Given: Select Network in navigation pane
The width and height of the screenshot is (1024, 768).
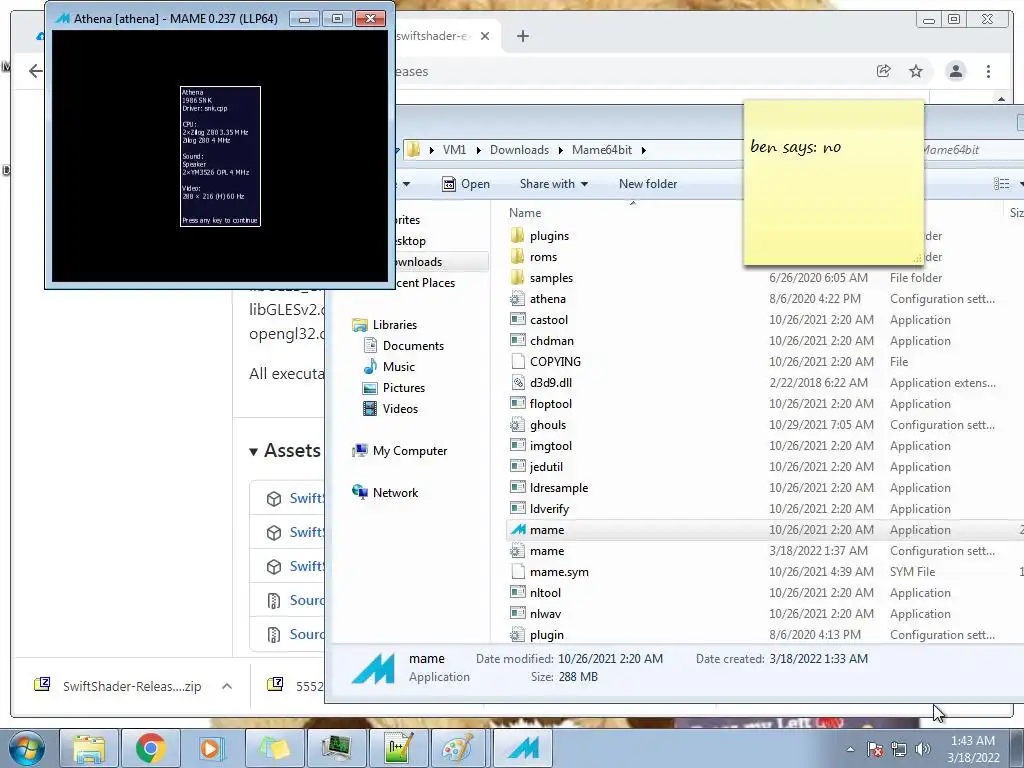Looking at the screenshot, I should 395,492.
